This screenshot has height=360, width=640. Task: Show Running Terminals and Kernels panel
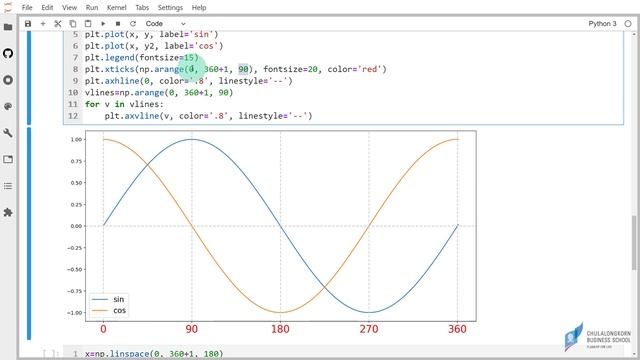[8, 80]
